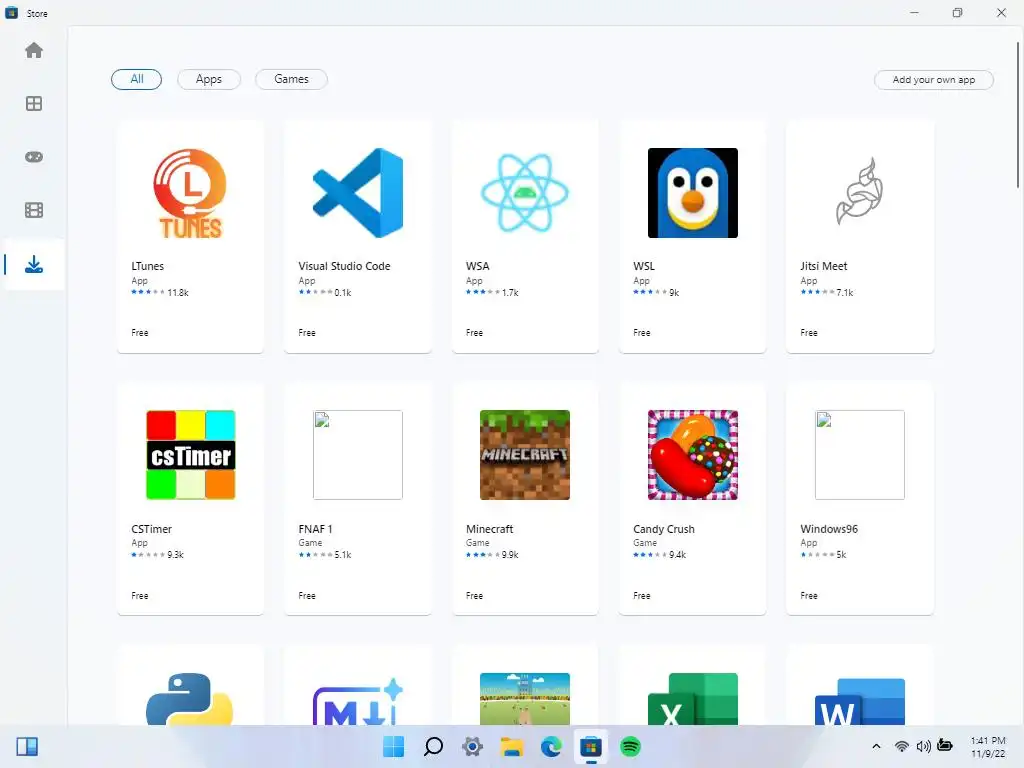Image resolution: width=1024 pixels, height=768 pixels.
Task: Switch to the Games filter tab
Action: (x=291, y=79)
